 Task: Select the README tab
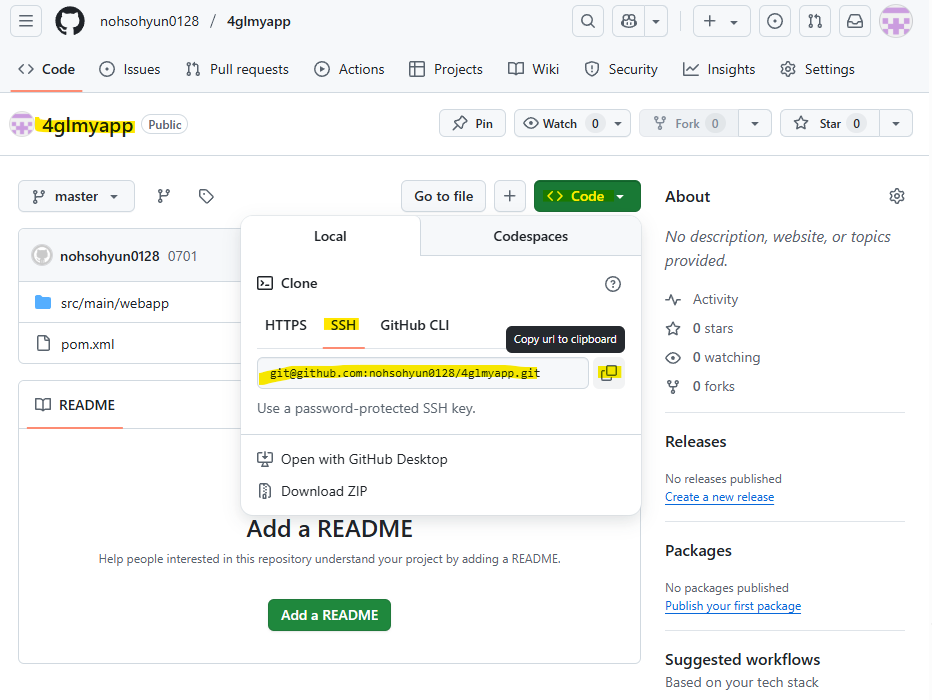tap(75, 405)
